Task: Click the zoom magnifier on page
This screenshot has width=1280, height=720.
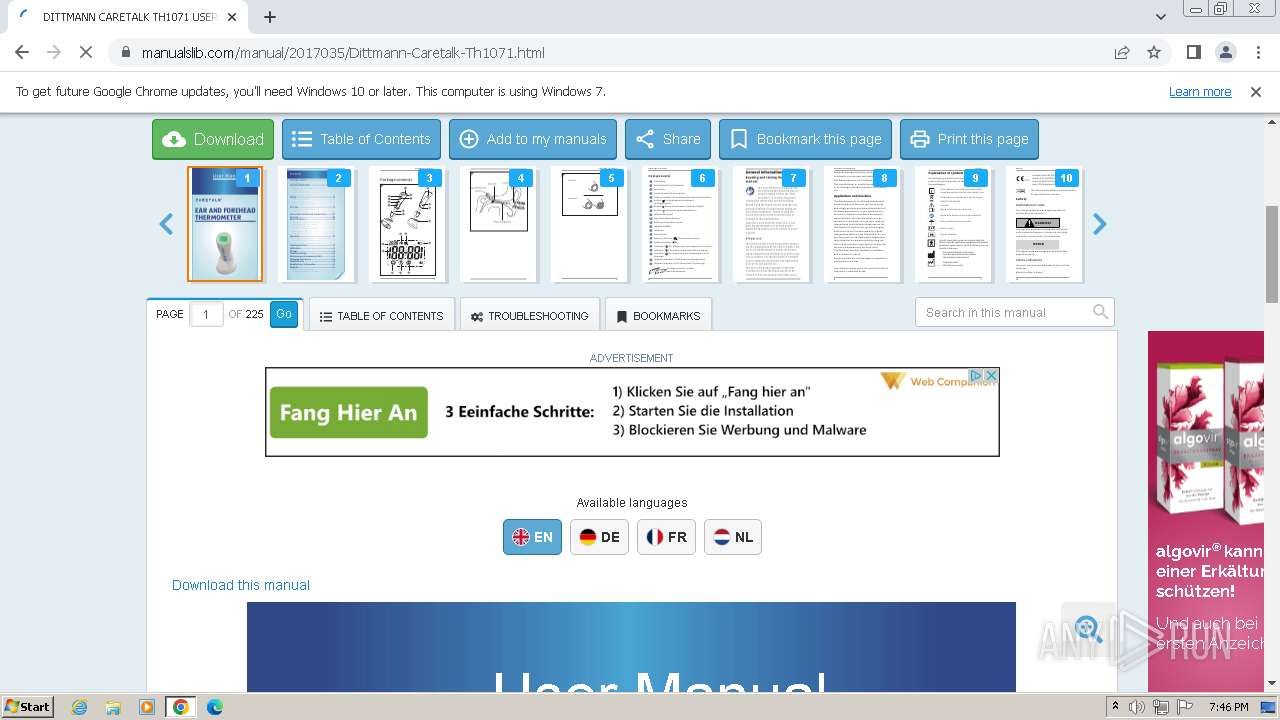Action: pos(1088,629)
